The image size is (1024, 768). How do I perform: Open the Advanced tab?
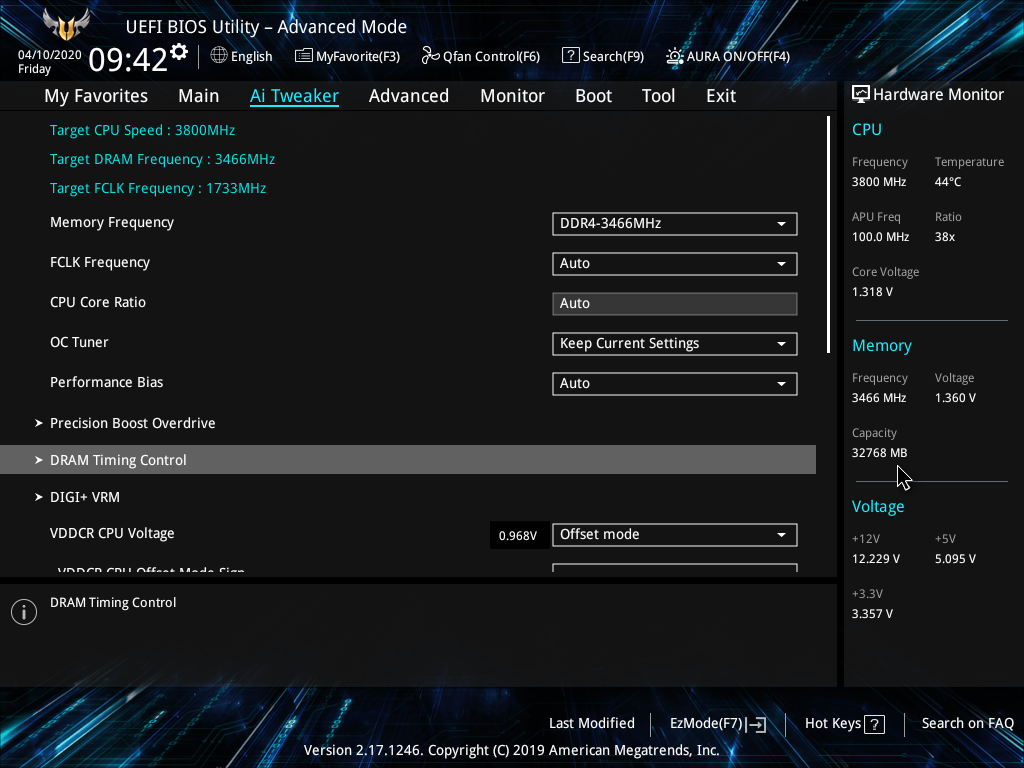pyautogui.click(x=409, y=96)
